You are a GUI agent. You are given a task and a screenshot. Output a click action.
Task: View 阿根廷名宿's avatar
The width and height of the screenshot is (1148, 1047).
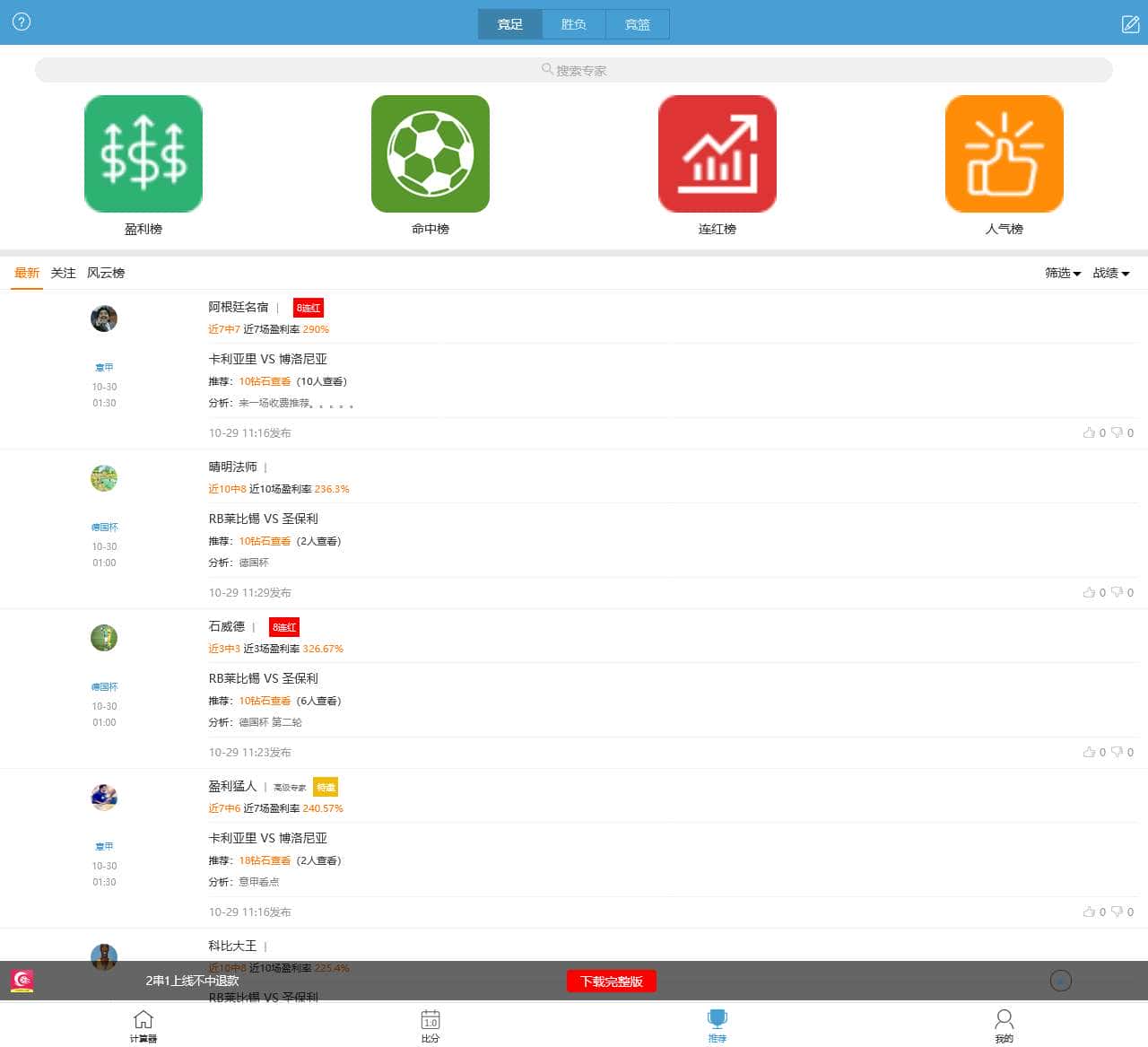[104, 318]
